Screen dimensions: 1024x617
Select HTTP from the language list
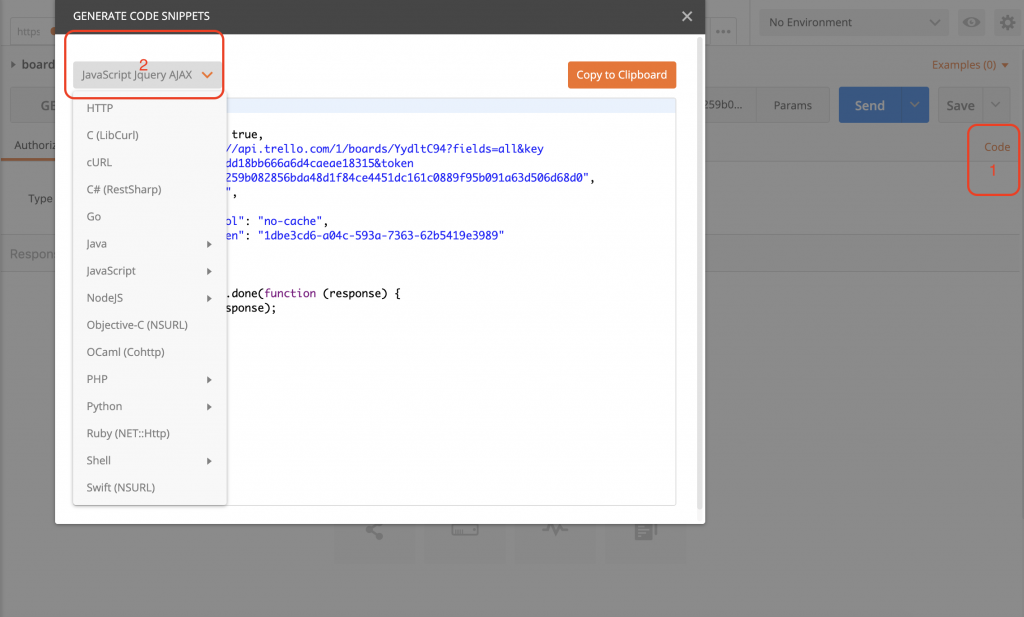(x=100, y=108)
